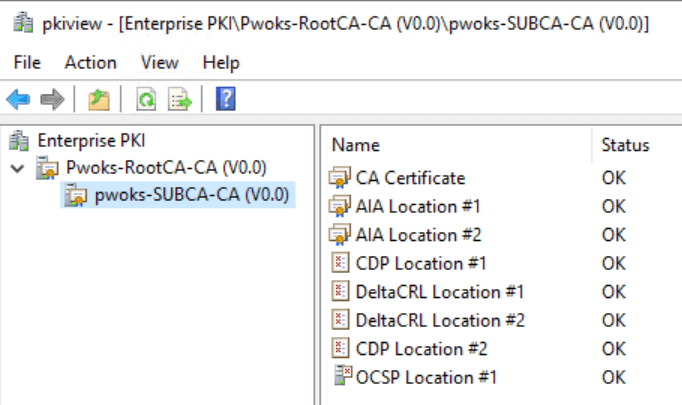Click the OK status of CA Certificate

(x=614, y=178)
